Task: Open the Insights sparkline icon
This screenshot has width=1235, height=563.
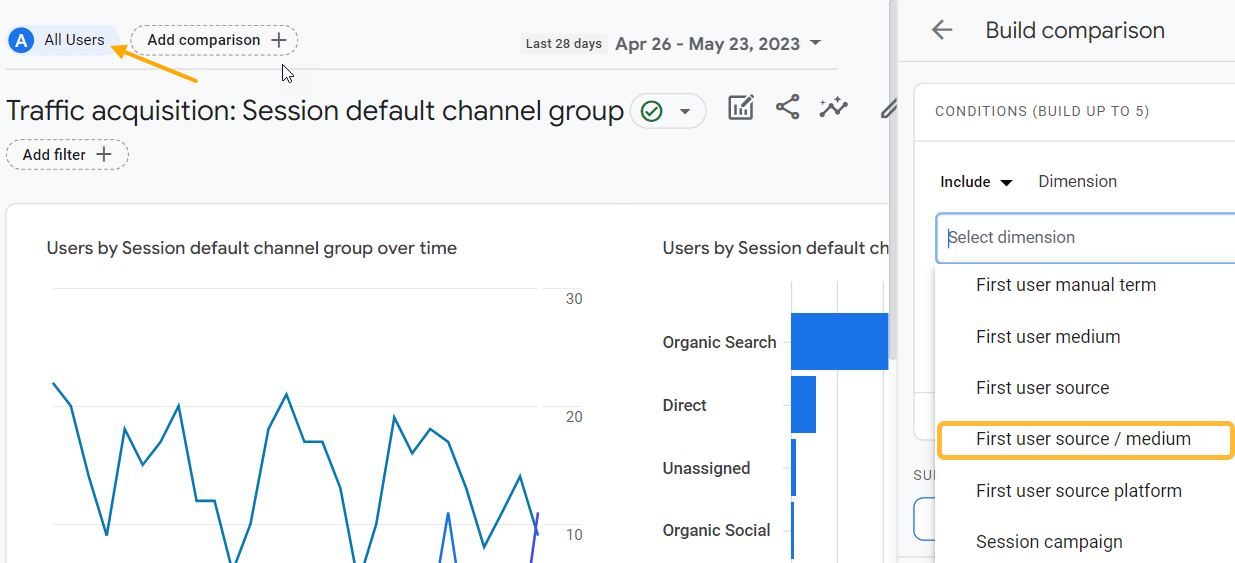Action: click(833, 108)
